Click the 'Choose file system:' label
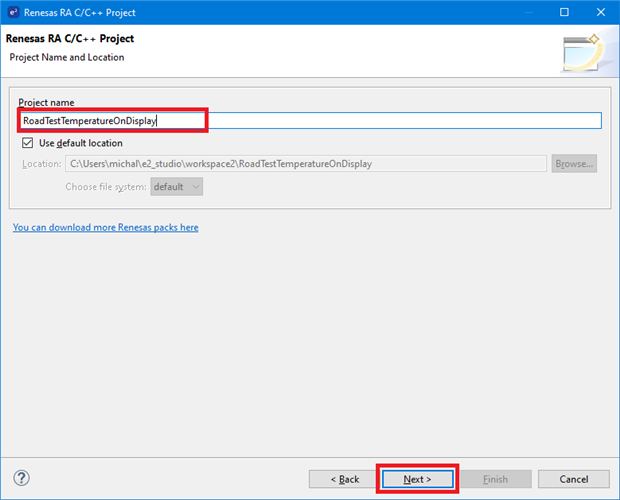 [x=106, y=187]
